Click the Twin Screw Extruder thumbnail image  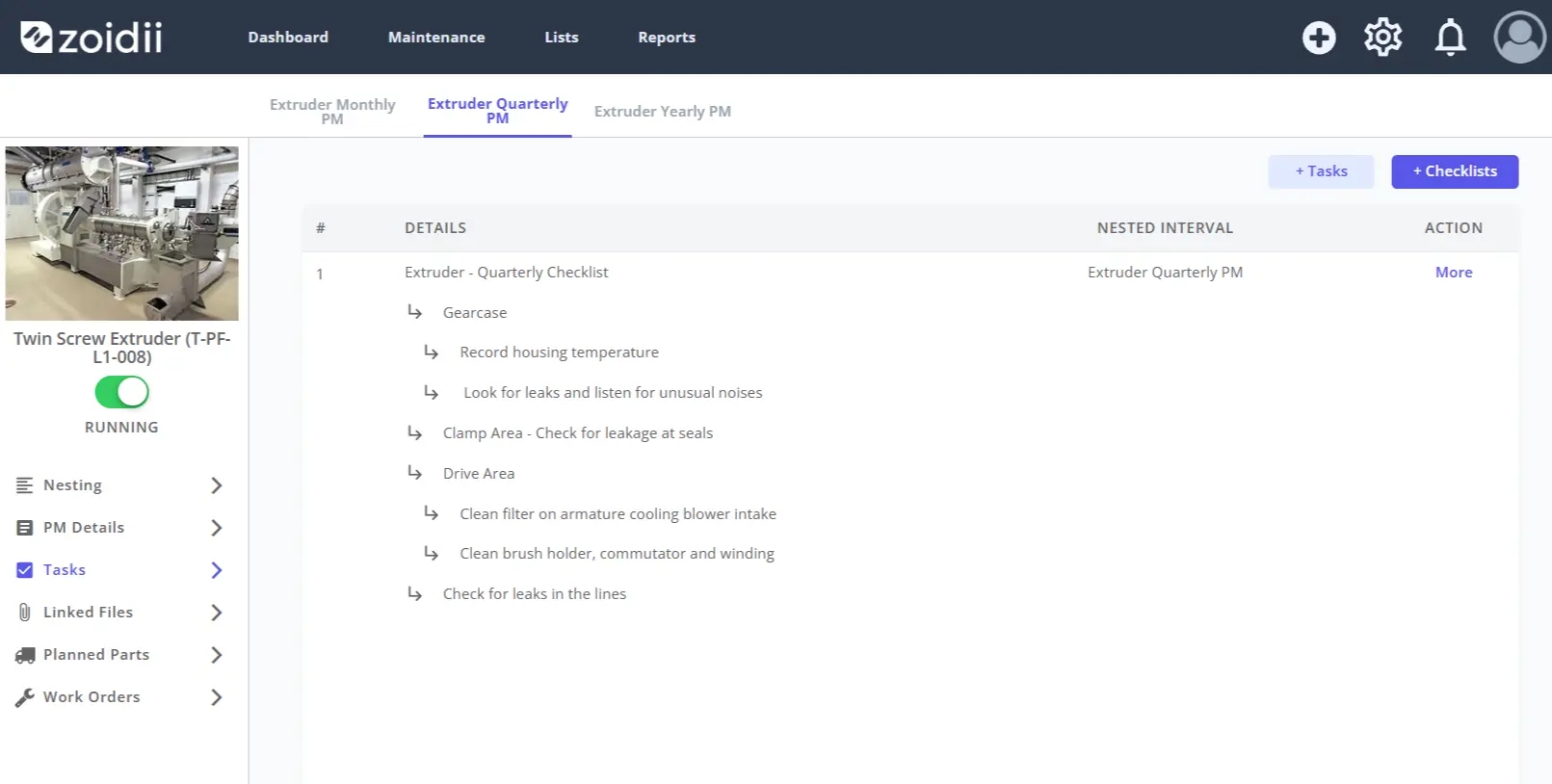pos(121,233)
